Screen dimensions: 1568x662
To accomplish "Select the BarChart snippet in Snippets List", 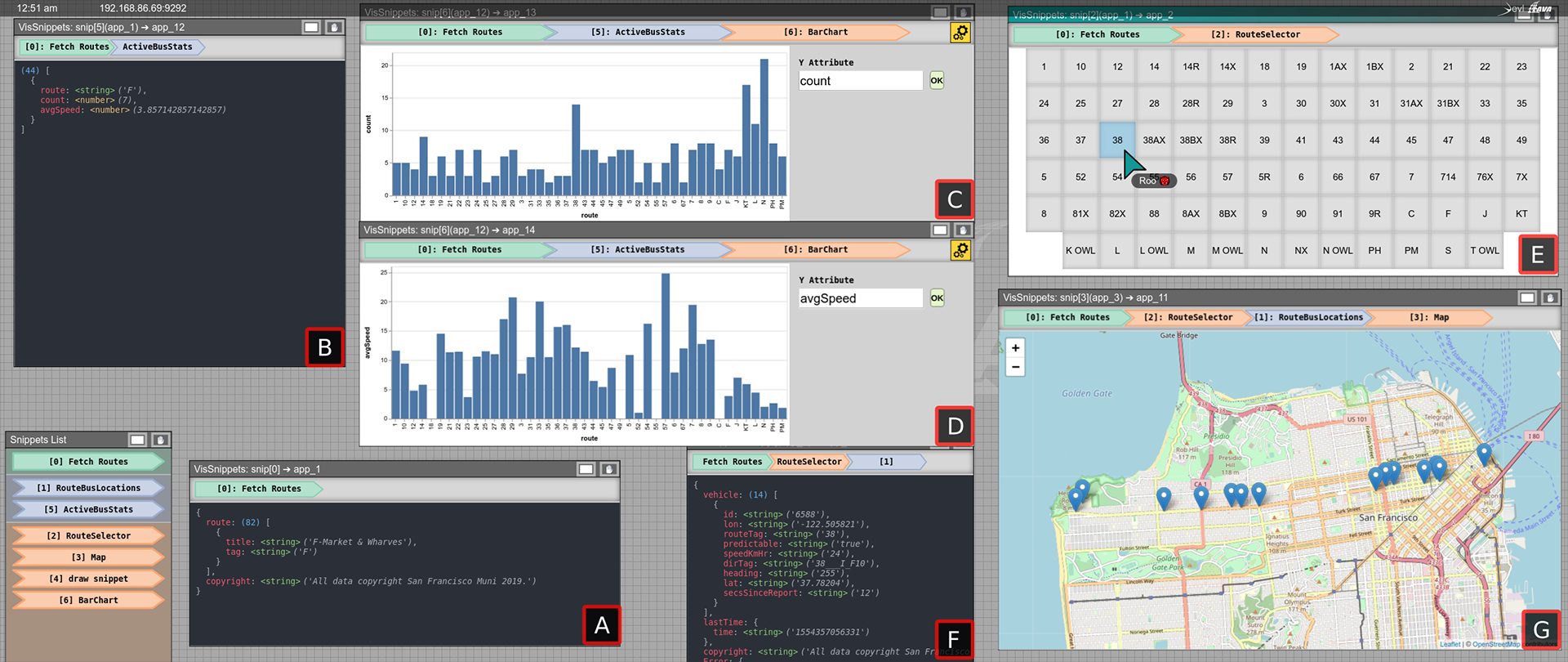I will pyautogui.click(x=88, y=600).
